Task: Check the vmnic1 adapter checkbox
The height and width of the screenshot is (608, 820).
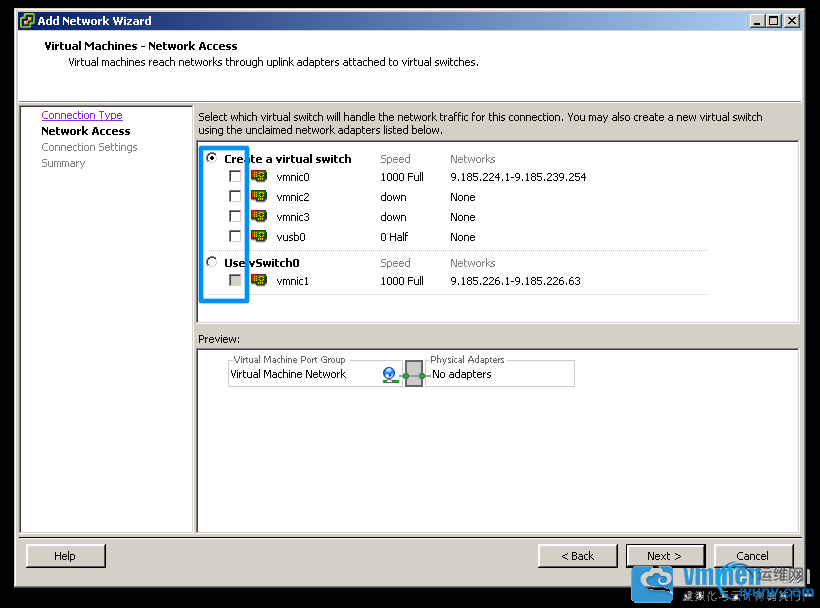Action: 235,280
